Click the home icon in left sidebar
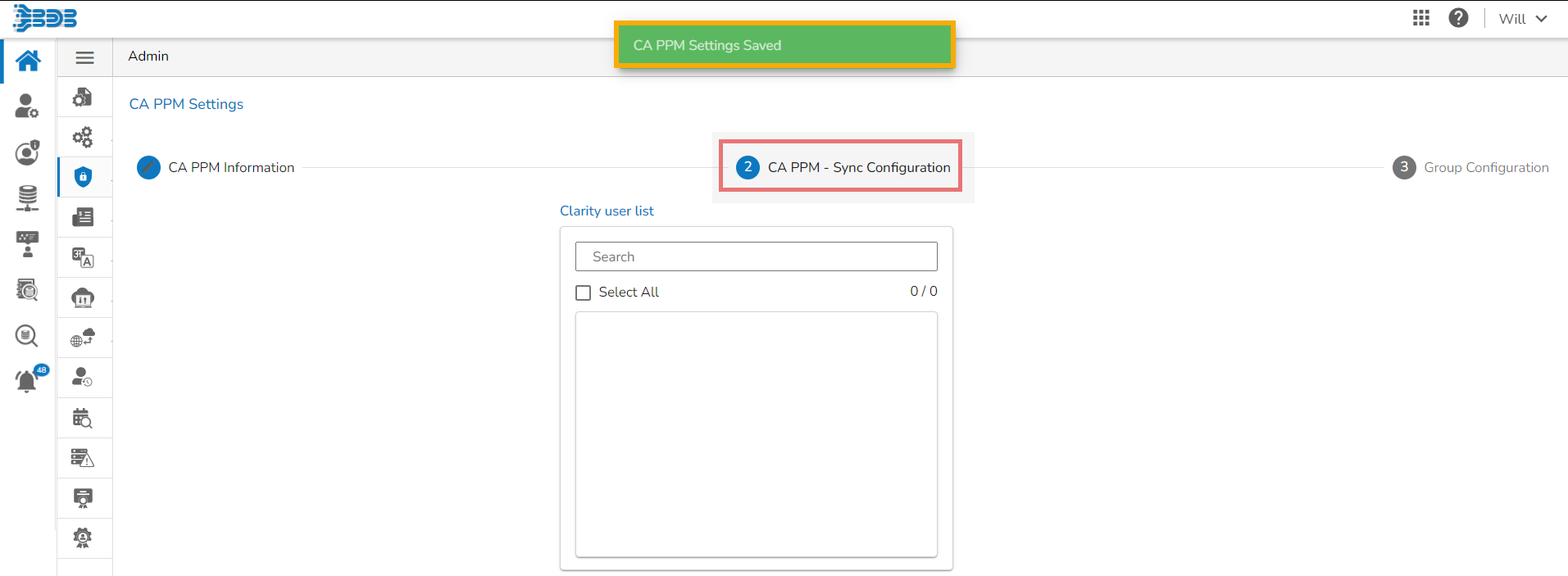Viewport: 1568px width, 576px height. click(28, 61)
